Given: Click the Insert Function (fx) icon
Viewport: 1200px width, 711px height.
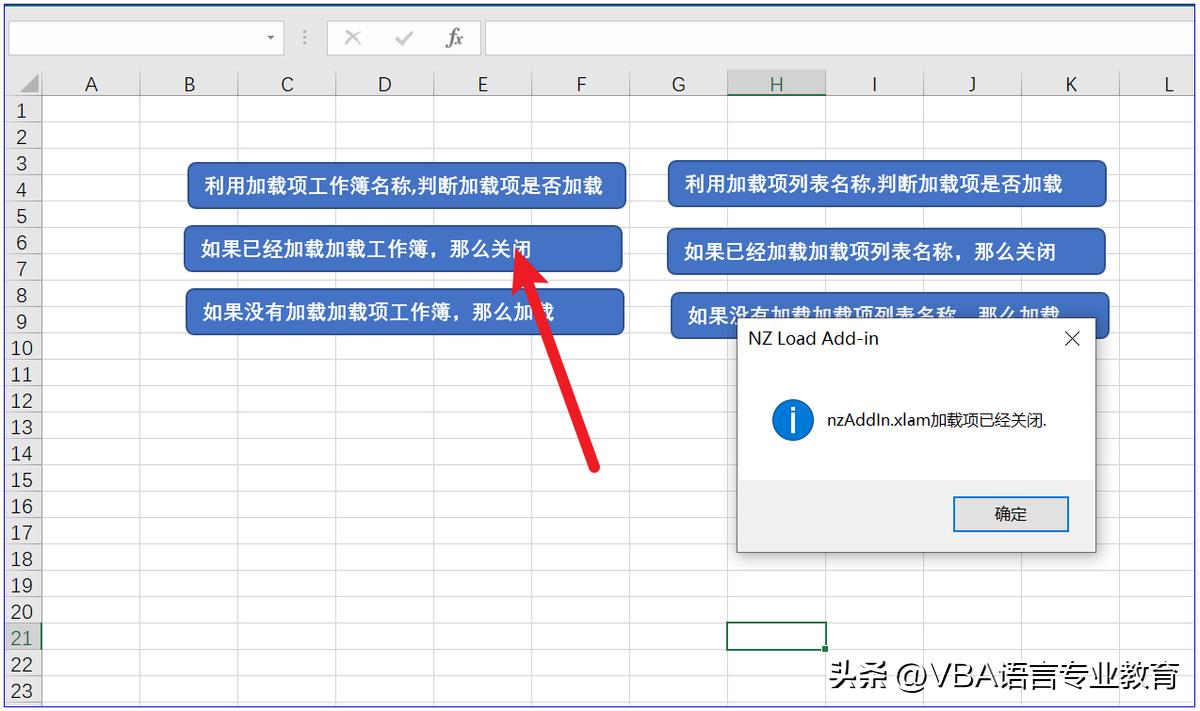Looking at the screenshot, I should [455, 38].
